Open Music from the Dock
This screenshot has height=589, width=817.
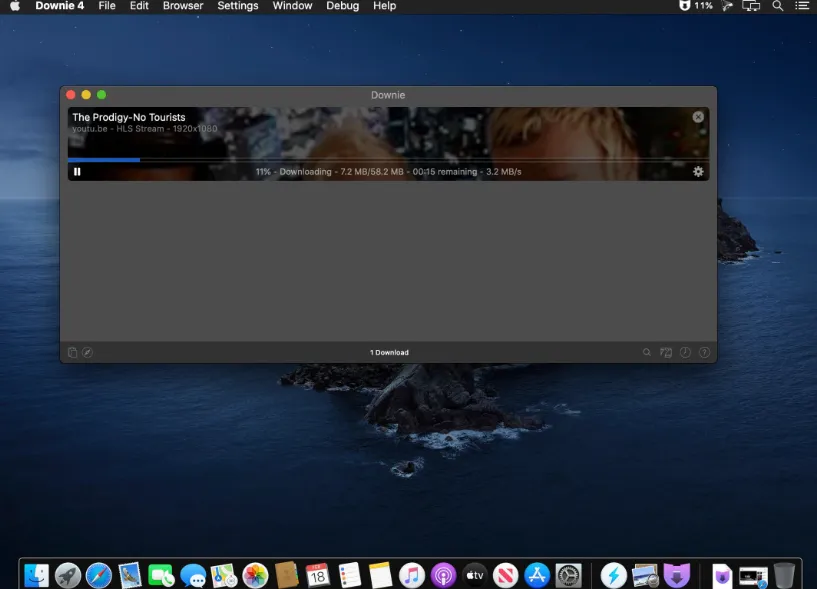tap(412, 575)
